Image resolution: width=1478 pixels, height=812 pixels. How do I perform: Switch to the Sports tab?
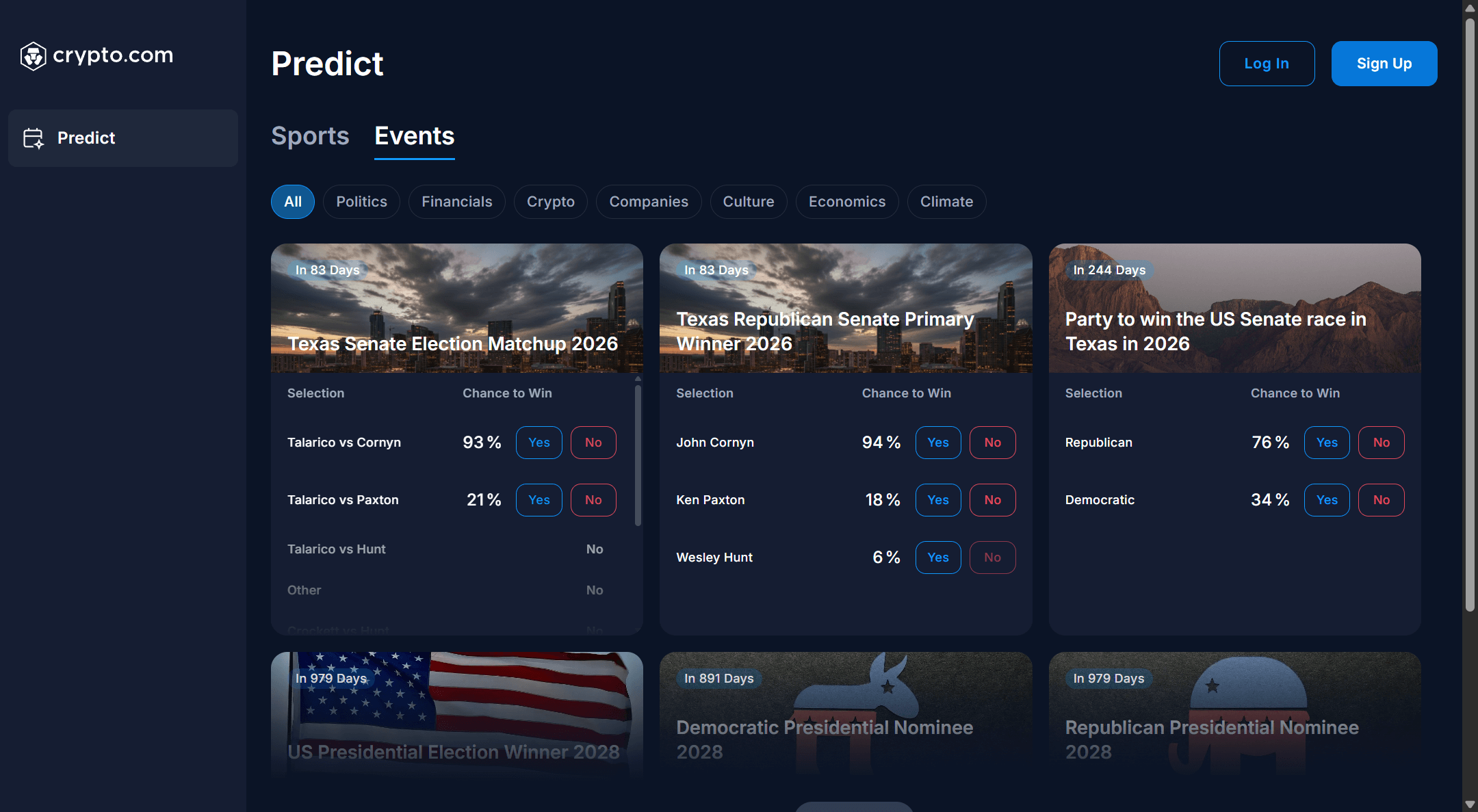point(310,136)
